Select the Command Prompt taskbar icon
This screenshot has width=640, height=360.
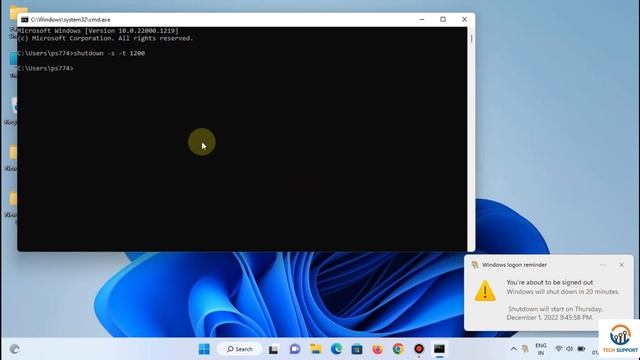[x=439, y=349]
